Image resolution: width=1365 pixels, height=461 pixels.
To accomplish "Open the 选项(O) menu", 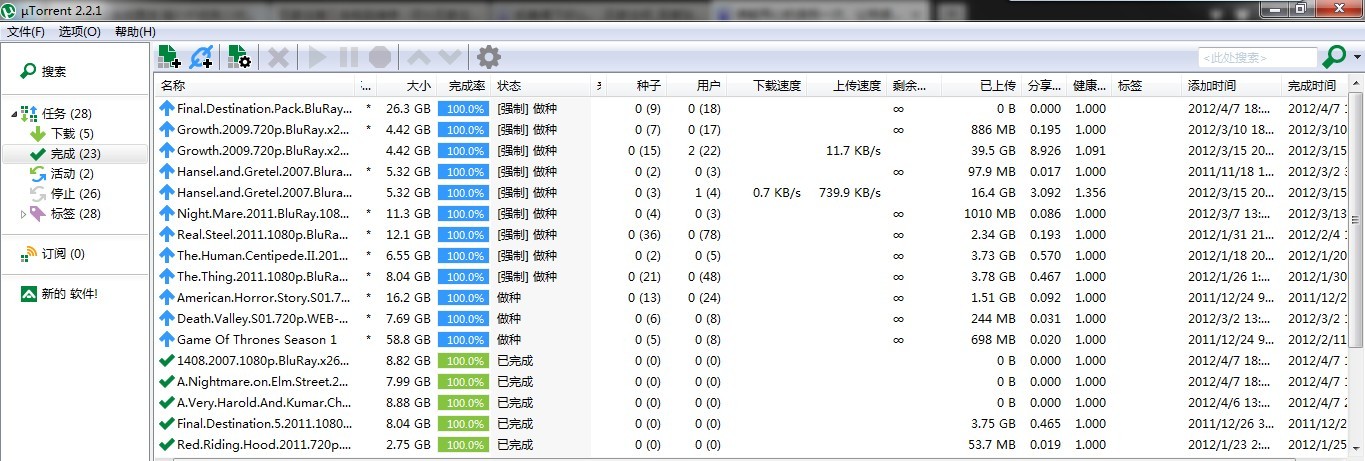I will pyautogui.click(x=80, y=32).
